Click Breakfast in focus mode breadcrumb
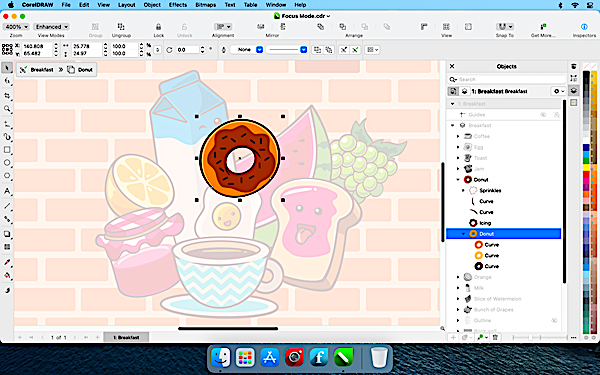 pyautogui.click(x=42, y=70)
